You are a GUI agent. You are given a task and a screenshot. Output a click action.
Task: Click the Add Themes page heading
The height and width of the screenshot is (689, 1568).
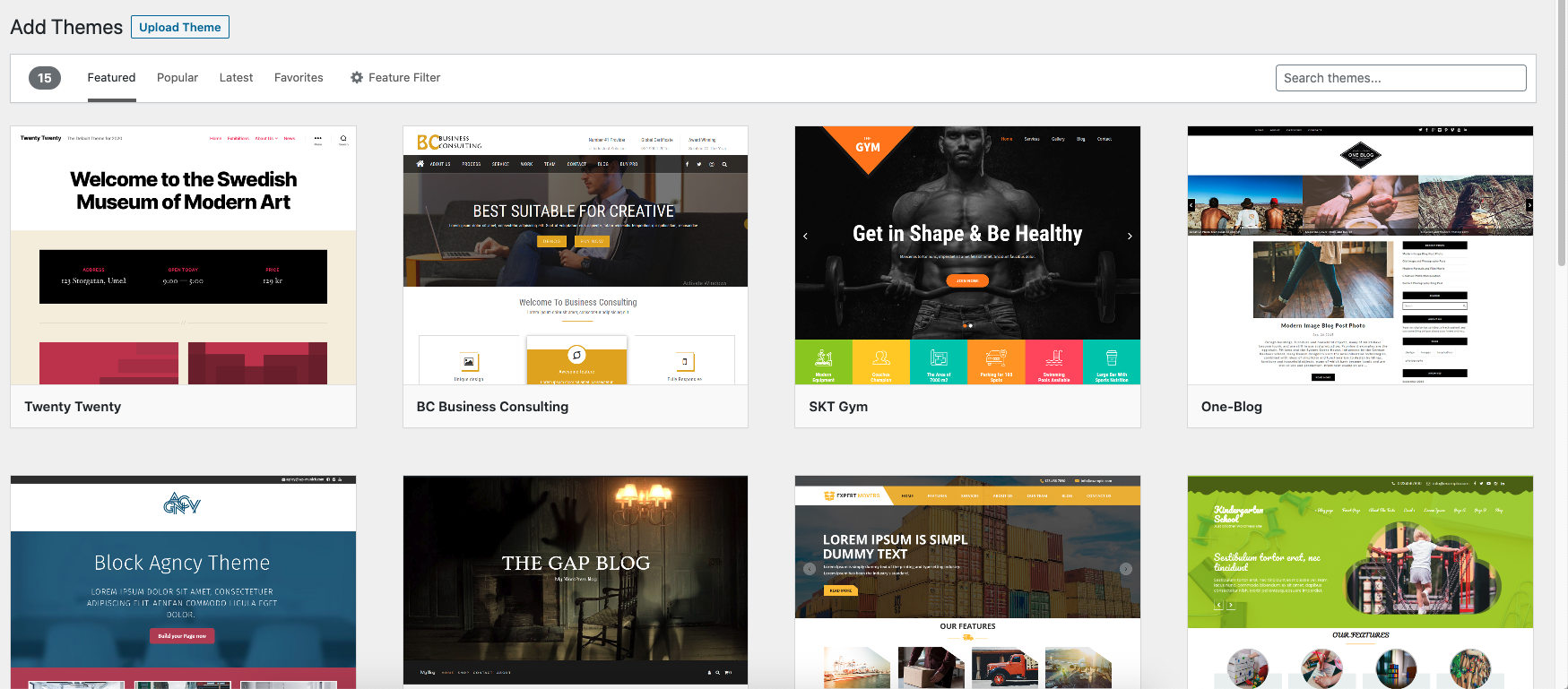point(66,27)
